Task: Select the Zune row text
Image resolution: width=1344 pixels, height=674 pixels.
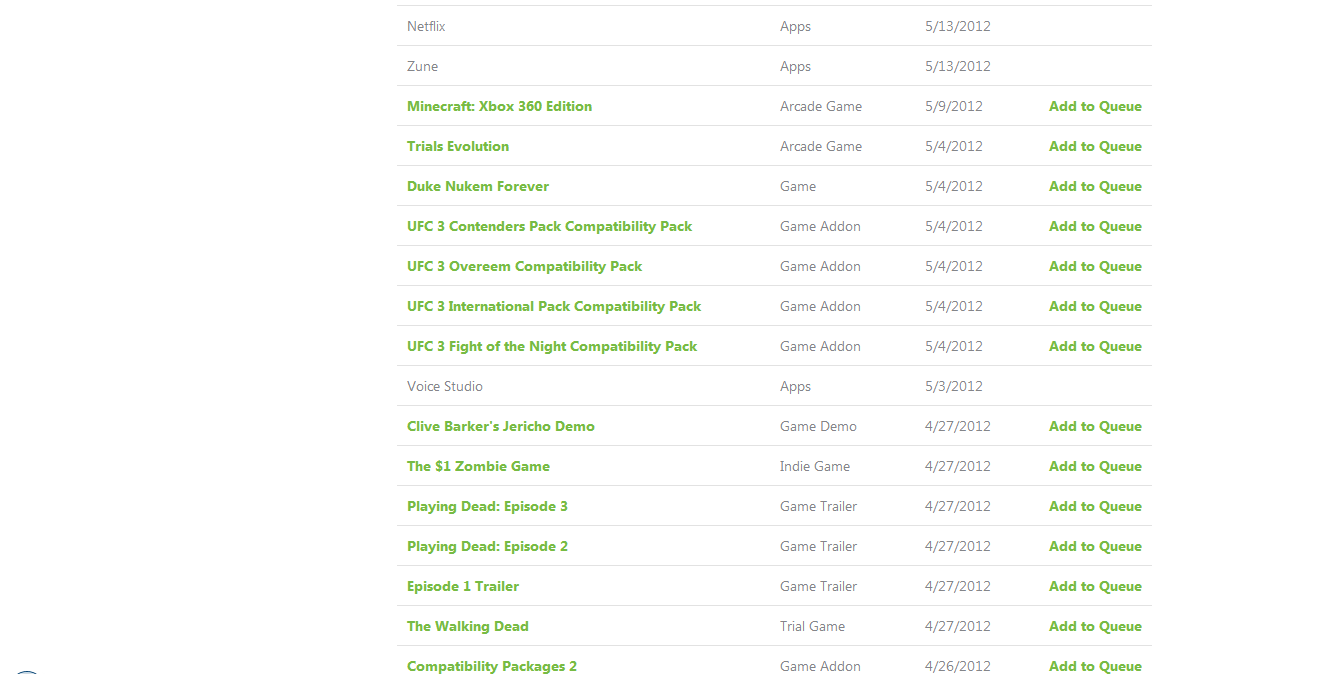Action: tap(422, 66)
